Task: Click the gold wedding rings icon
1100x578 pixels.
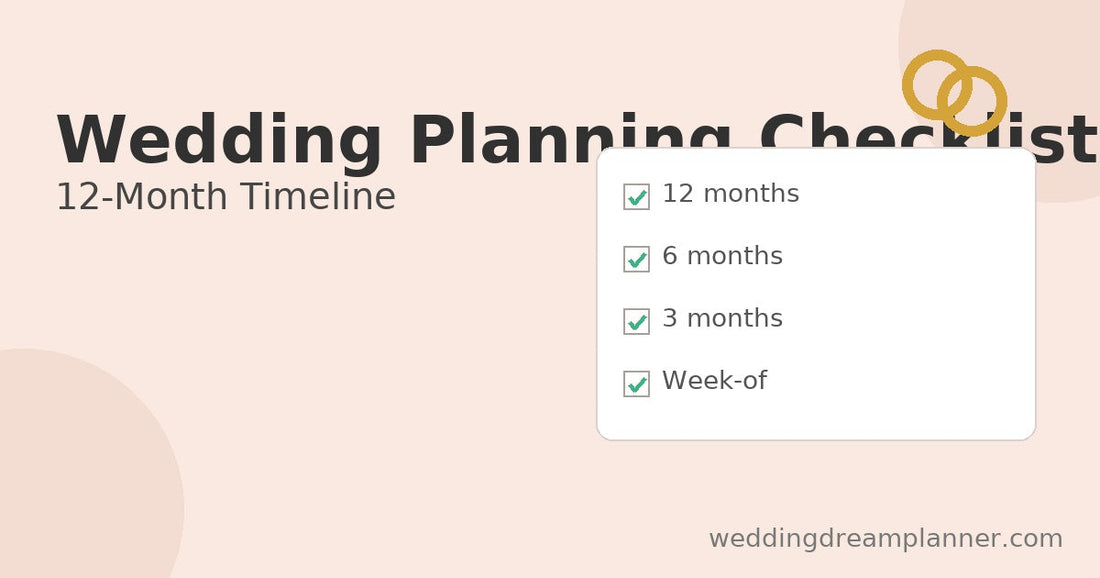Action: (955, 93)
